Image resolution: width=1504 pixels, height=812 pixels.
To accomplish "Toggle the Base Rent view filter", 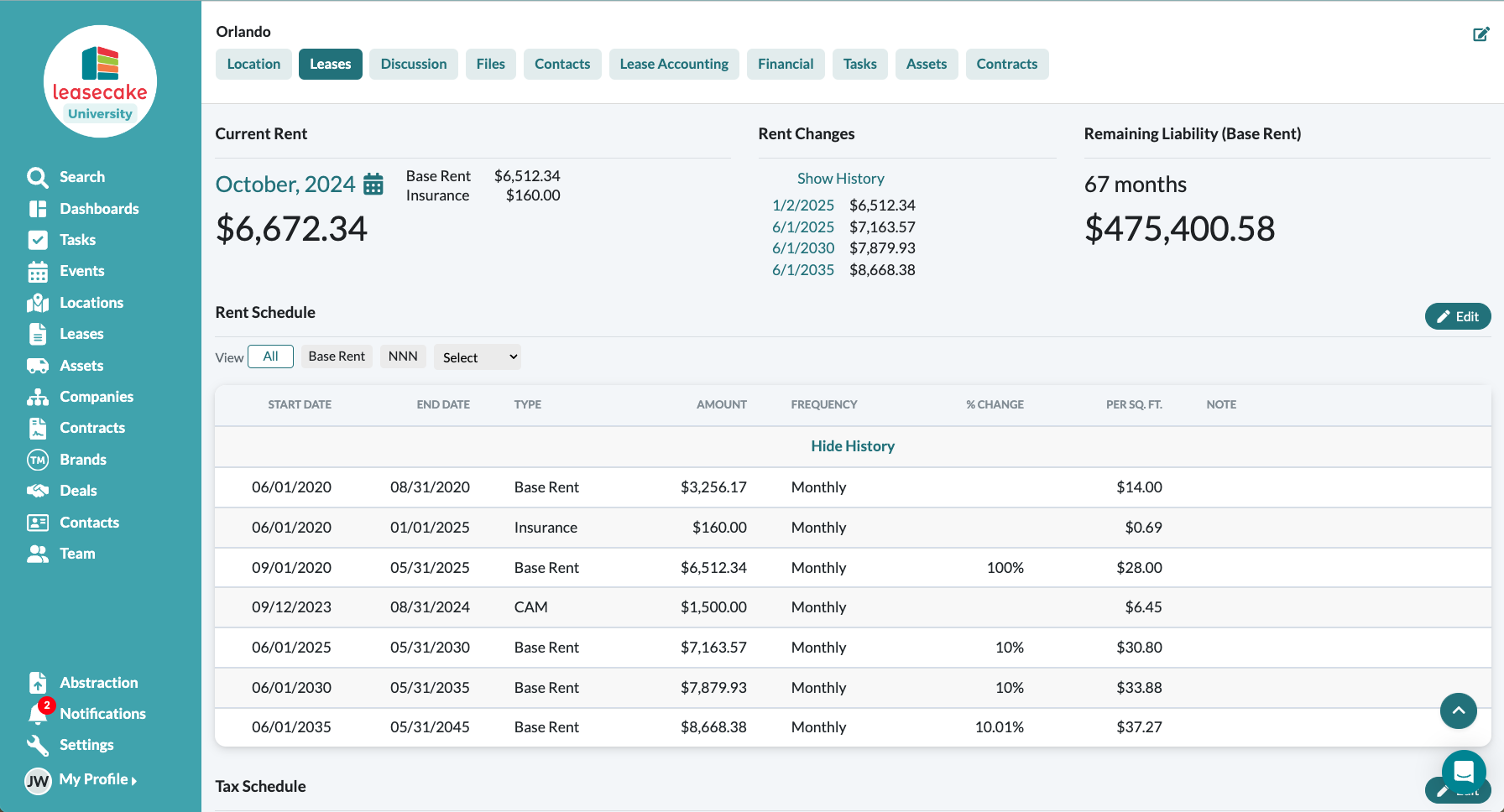I will tap(337, 357).
